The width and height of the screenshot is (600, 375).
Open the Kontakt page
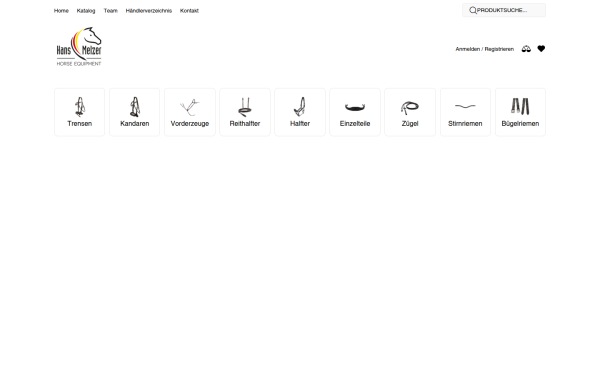pyautogui.click(x=189, y=11)
